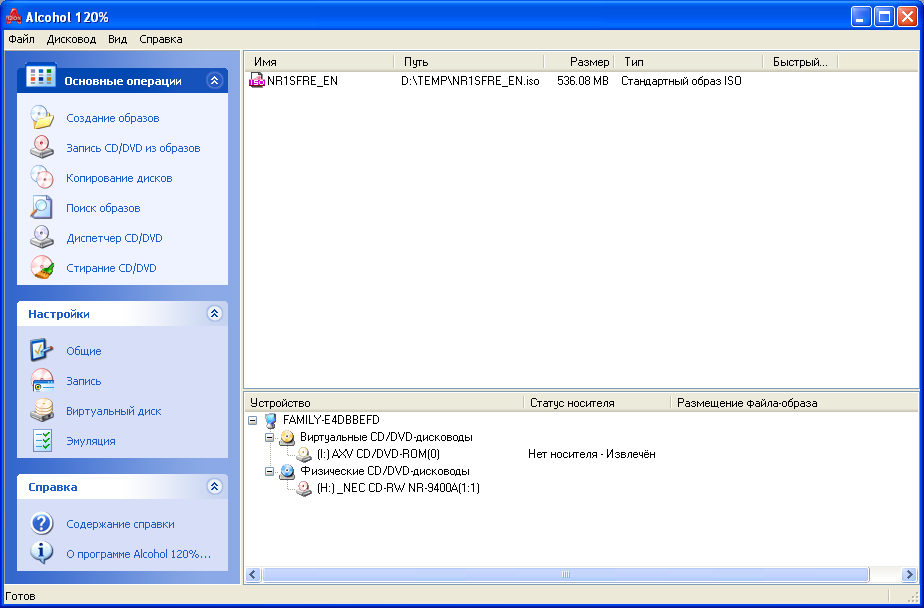This screenshot has width=924, height=608.
Task: Select (I:) AXV CD/DVD-ROM(0) drive
Action: [x=378, y=454]
